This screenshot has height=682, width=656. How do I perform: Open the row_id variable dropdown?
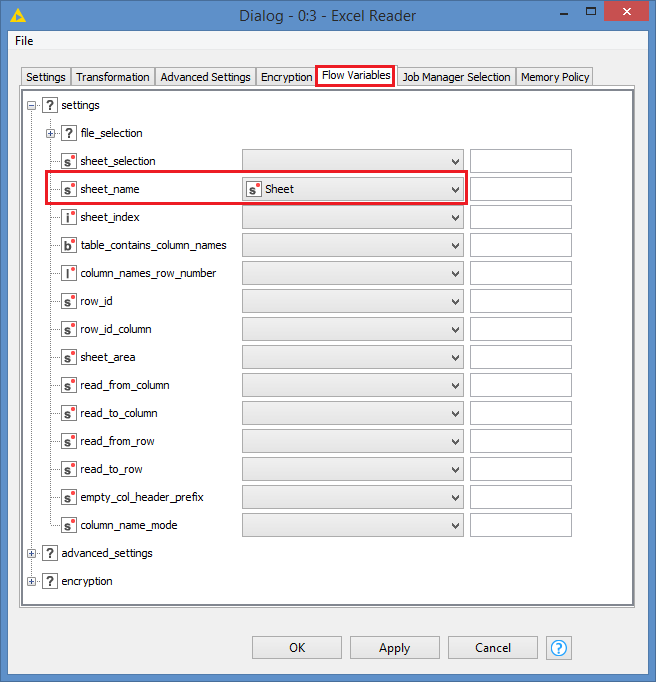pyautogui.click(x=353, y=301)
